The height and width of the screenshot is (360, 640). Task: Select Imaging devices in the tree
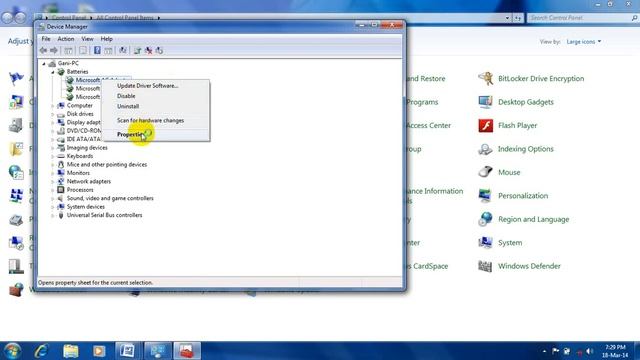coord(87,148)
